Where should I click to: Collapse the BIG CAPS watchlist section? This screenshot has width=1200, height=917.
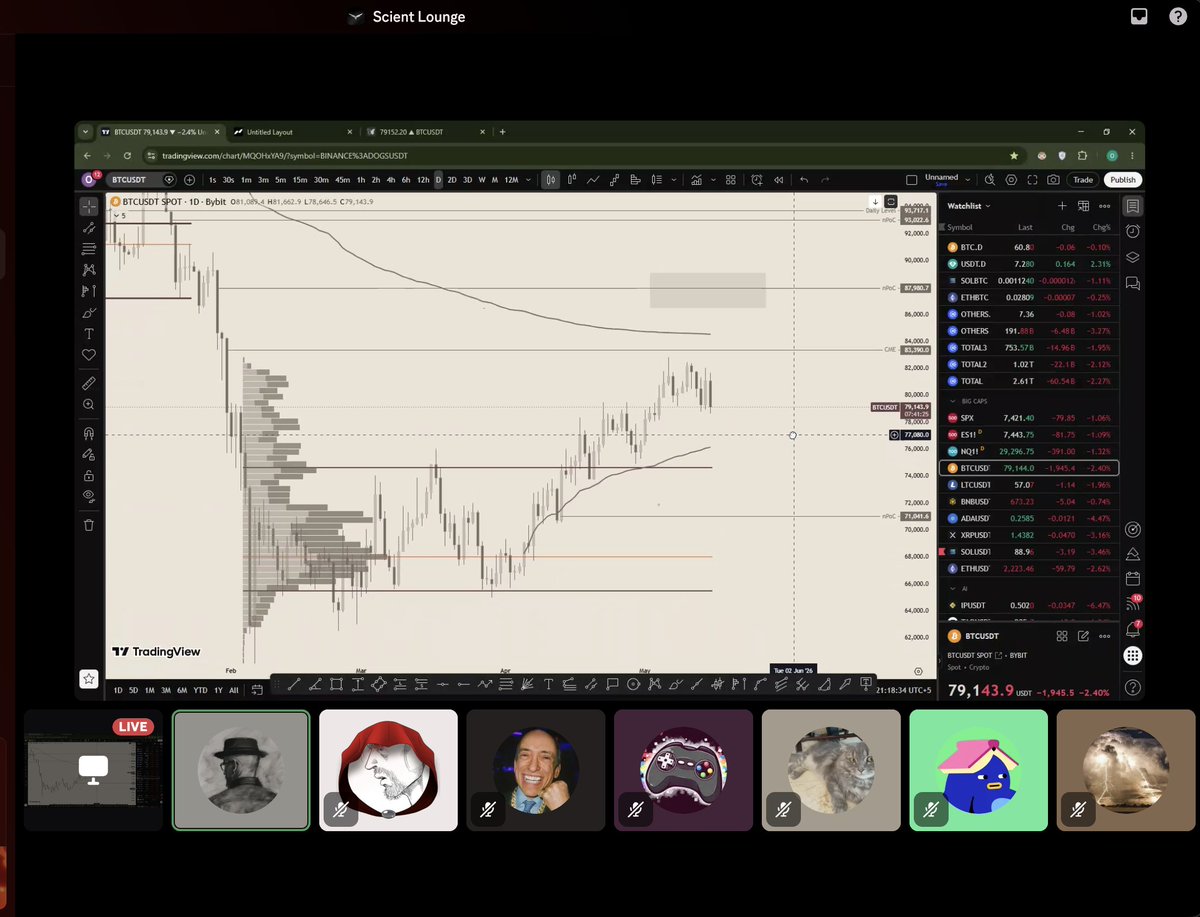[x=952, y=401]
